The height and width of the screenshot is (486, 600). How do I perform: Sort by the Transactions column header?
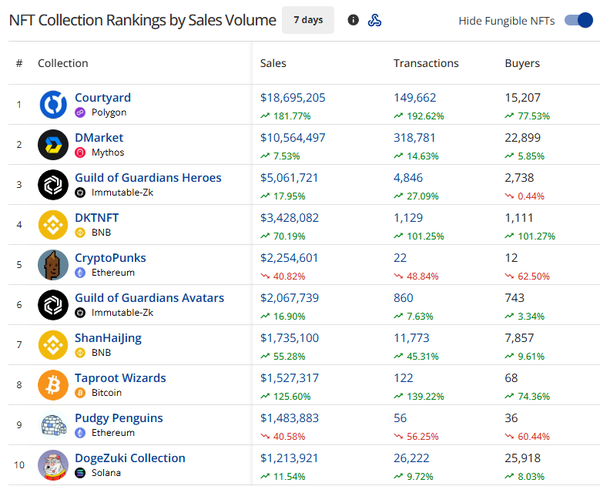coord(426,63)
